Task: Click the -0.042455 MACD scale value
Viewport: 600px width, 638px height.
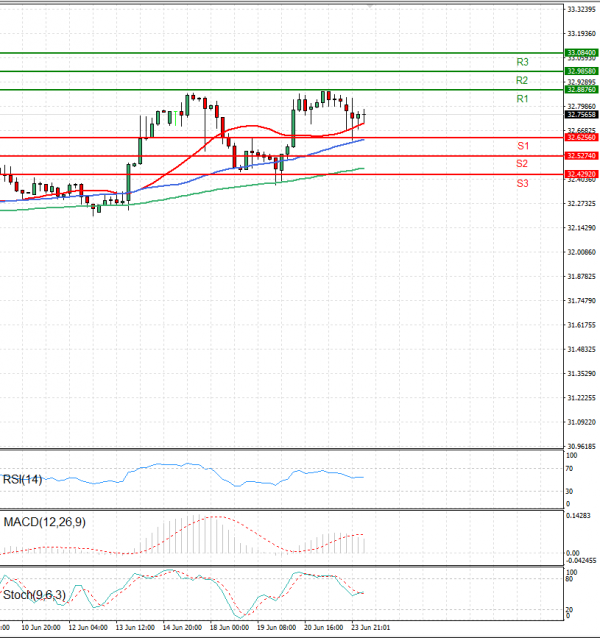Action: point(581,560)
